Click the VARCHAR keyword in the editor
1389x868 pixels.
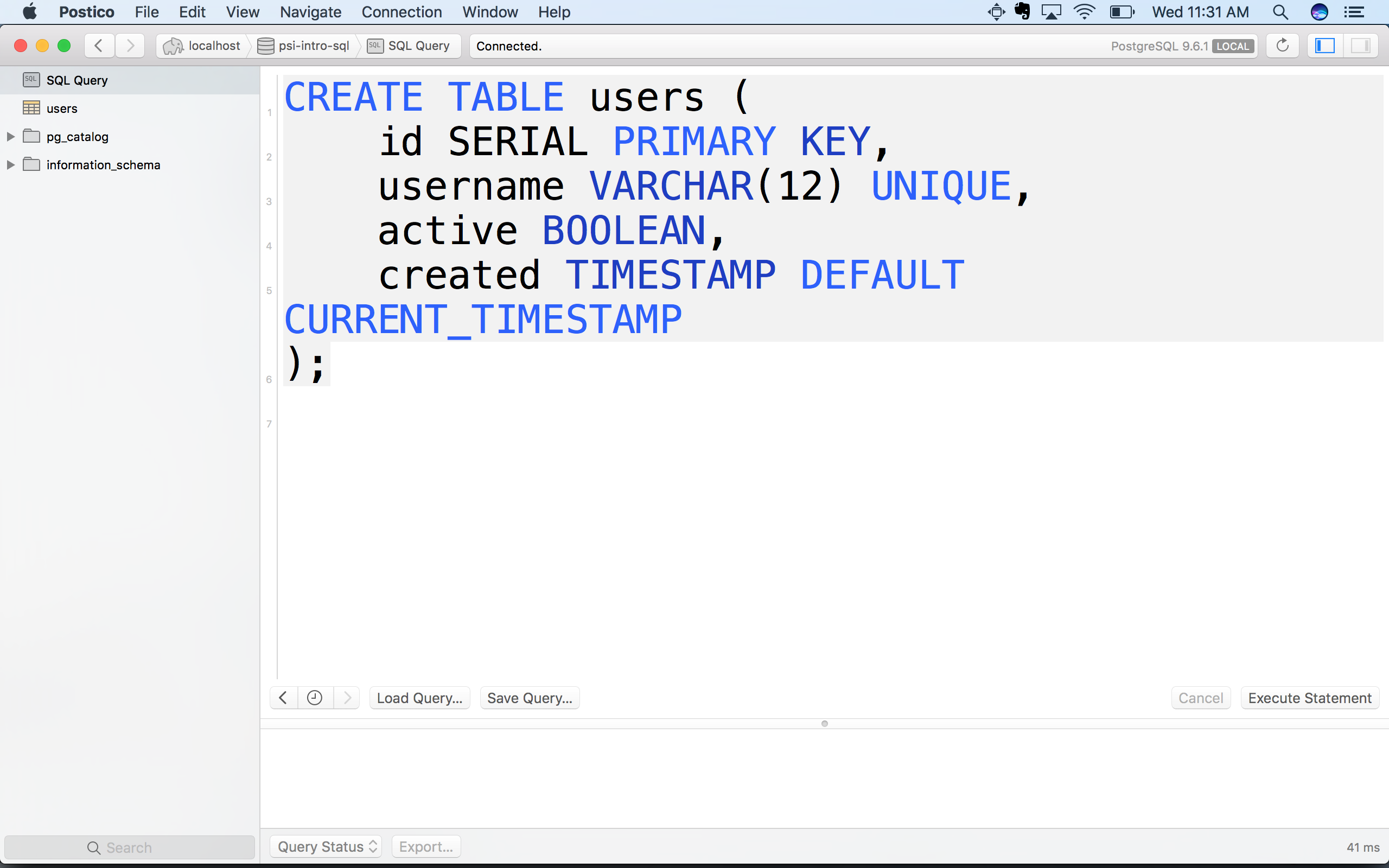coord(671,186)
